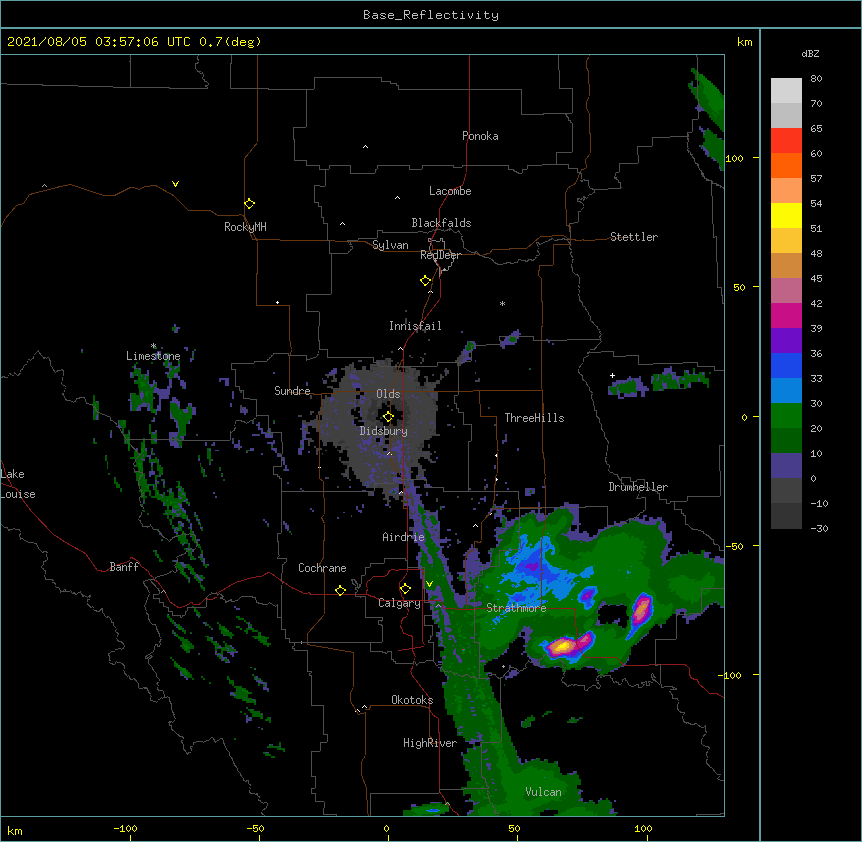Screen dimensions: 862x842
Task: Pick the slate purple swatch between 10 and 0
Action: [786, 466]
